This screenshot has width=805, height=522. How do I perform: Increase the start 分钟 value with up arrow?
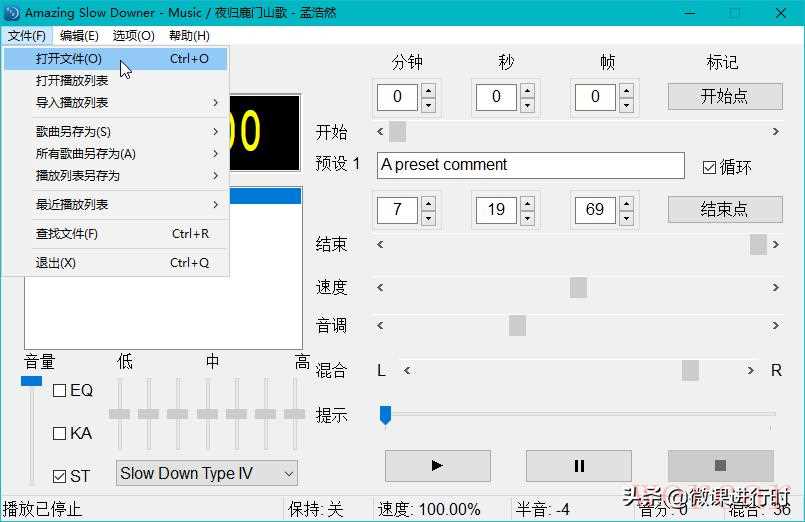(428, 90)
